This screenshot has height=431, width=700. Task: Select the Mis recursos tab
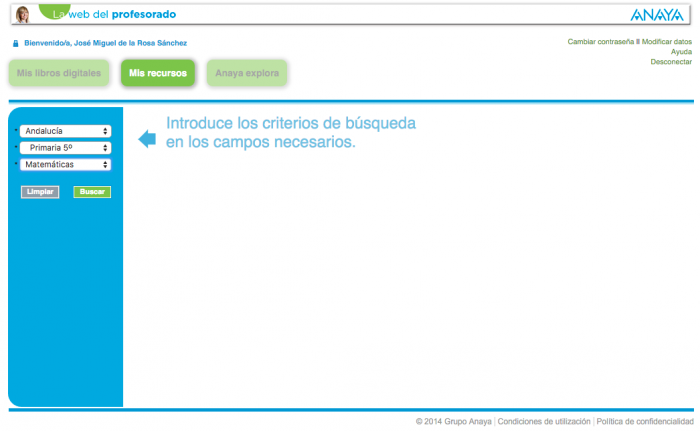point(158,73)
